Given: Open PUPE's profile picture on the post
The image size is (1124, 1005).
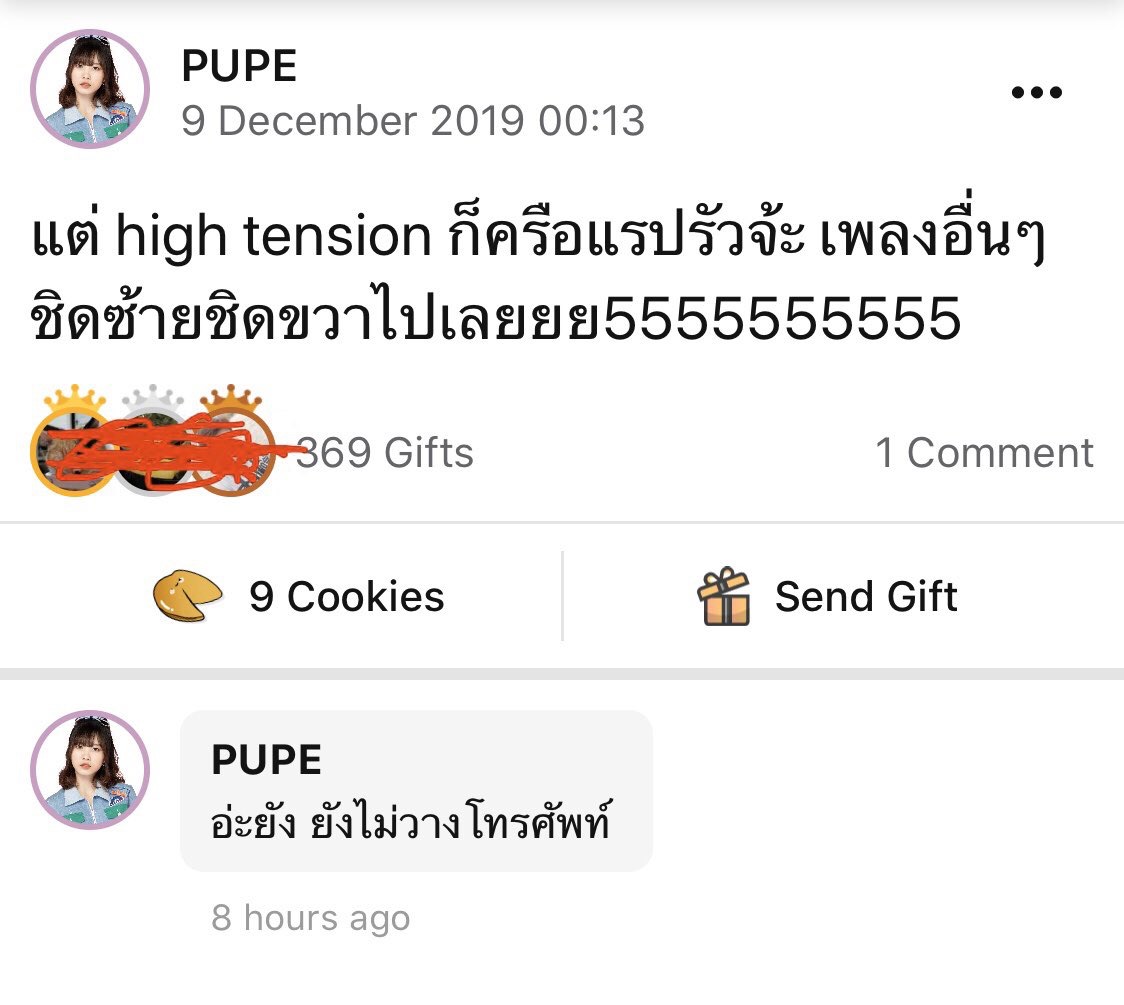Looking at the screenshot, I should (x=90, y=89).
